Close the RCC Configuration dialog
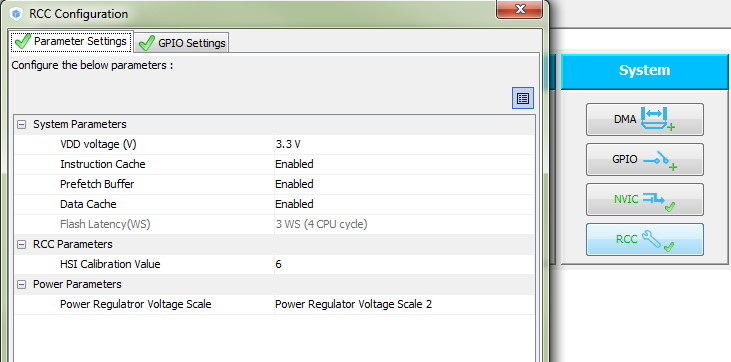The width and height of the screenshot is (731, 362). click(520, 9)
